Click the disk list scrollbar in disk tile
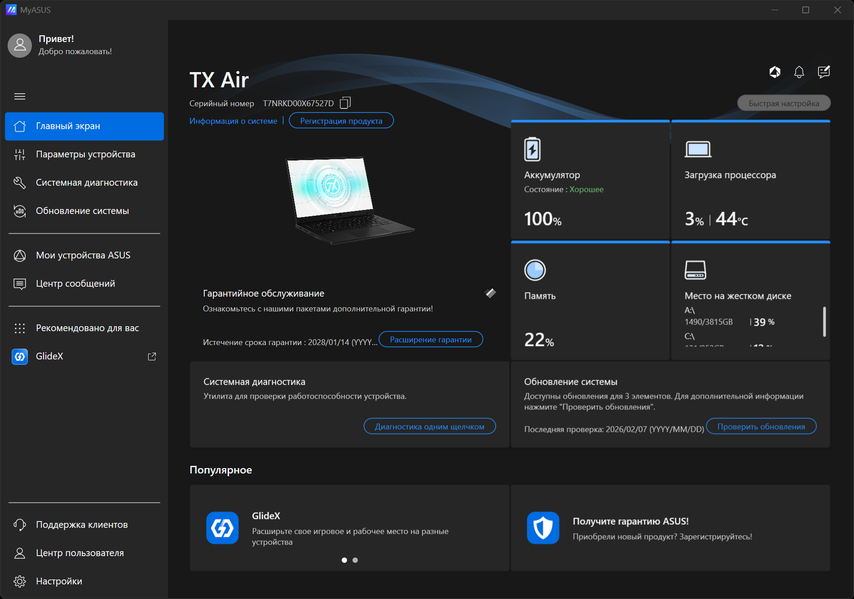This screenshot has width=854, height=599. tap(824, 322)
